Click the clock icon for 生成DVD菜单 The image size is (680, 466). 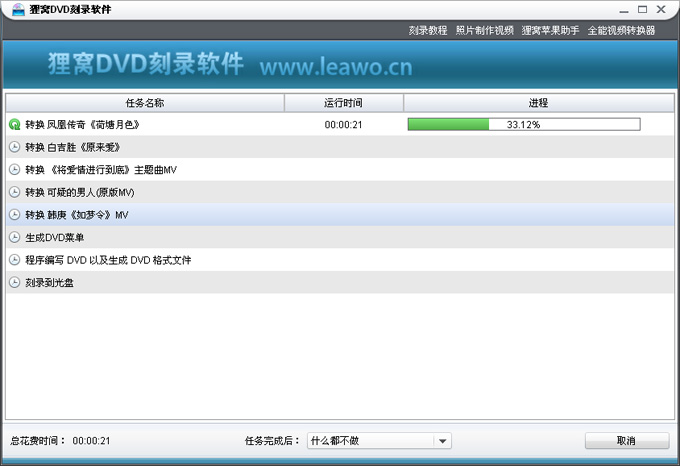15,238
